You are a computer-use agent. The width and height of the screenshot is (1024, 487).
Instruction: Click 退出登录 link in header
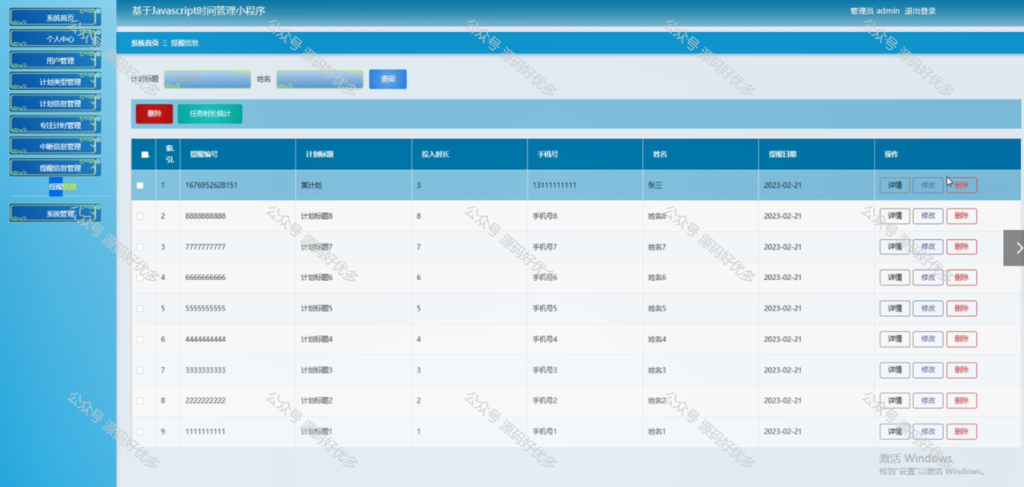click(920, 11)
